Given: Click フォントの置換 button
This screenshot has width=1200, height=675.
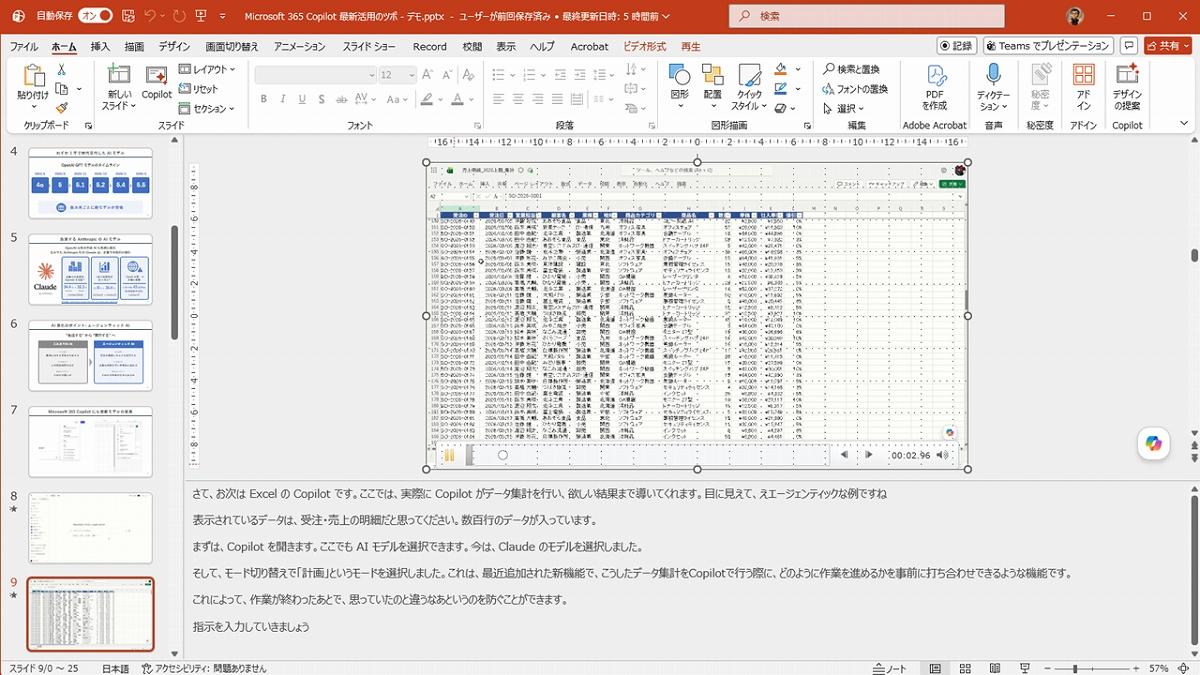Looking at the screenshot, I should [855, 89].
